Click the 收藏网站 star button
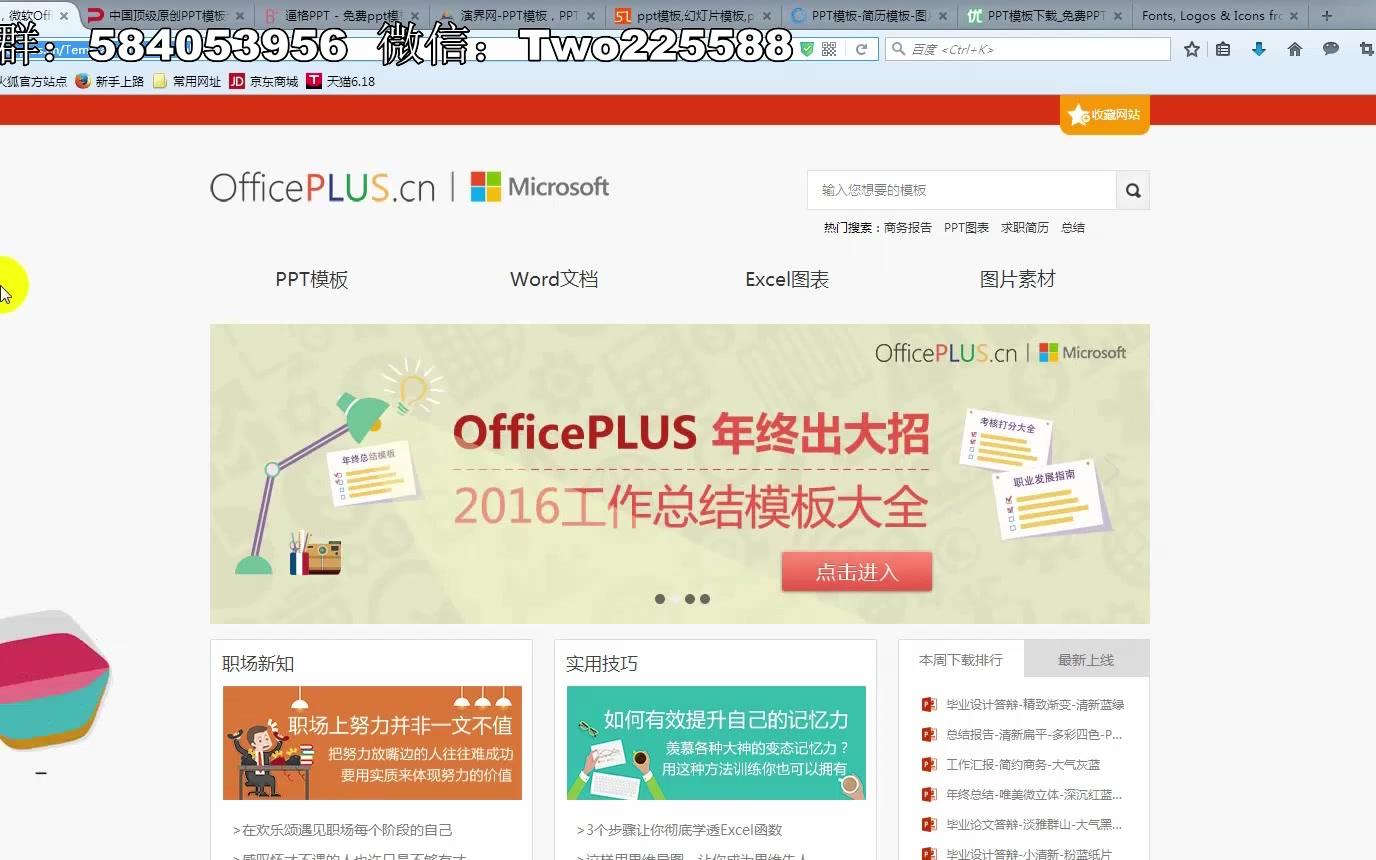Screen dimensions: 1376x860 point(1105,115)
